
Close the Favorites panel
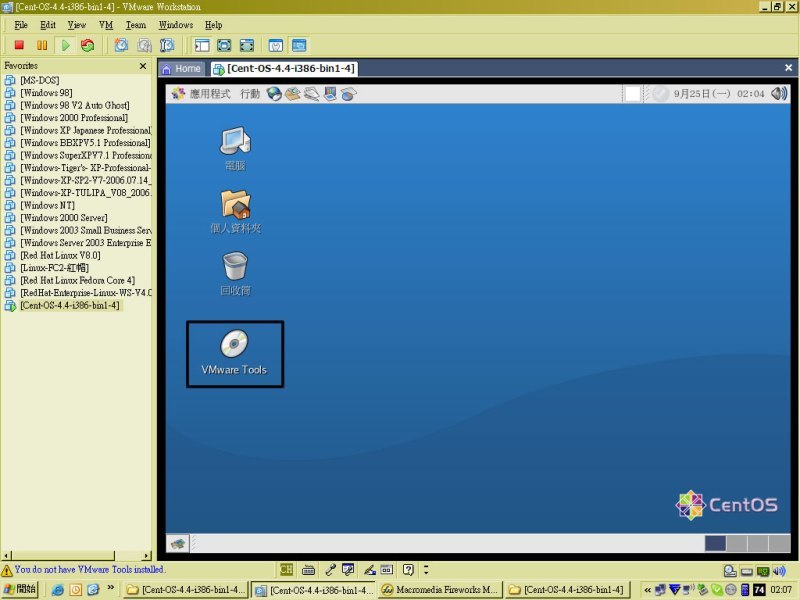[x=143, y=66]
